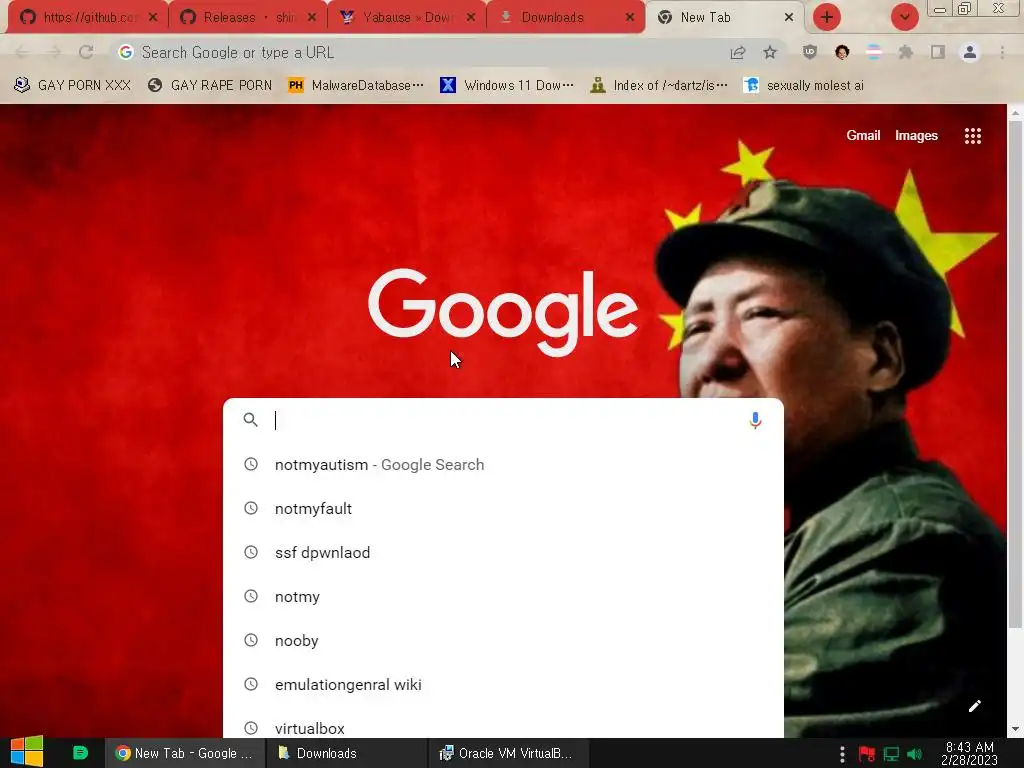Open the uBlock Origin shield extension

810,52
